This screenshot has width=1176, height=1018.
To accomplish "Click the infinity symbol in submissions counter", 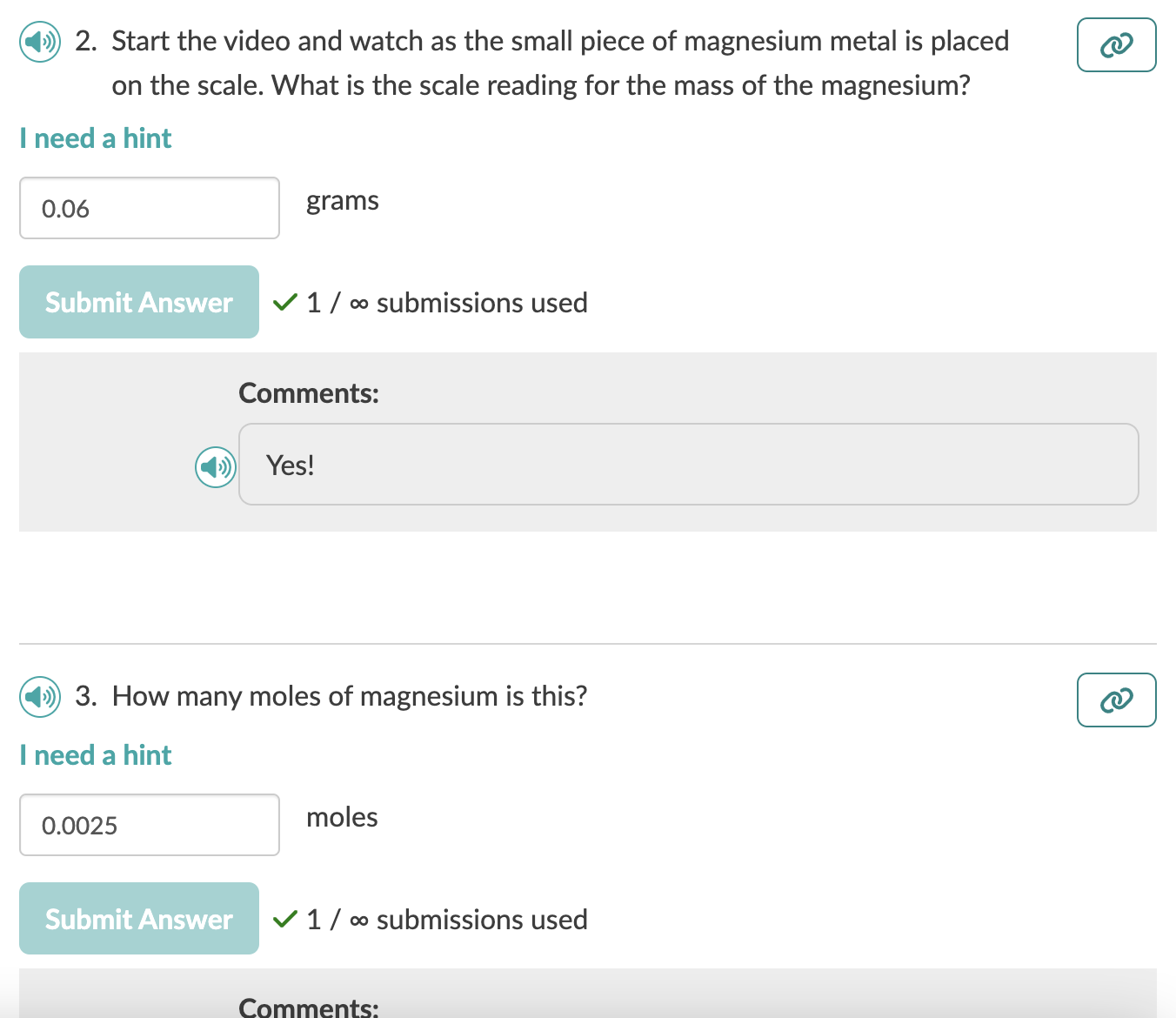I will pyautogui.click(x=360, y=302).
